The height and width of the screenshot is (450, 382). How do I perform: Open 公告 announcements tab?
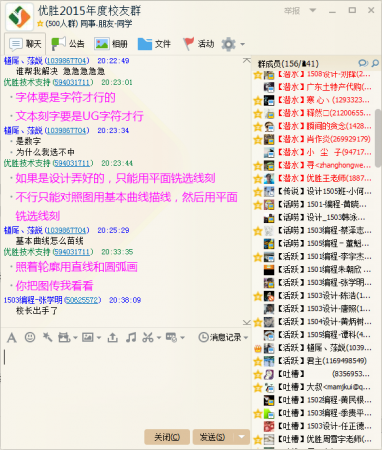pyautogui.click(x=68, y=44)
